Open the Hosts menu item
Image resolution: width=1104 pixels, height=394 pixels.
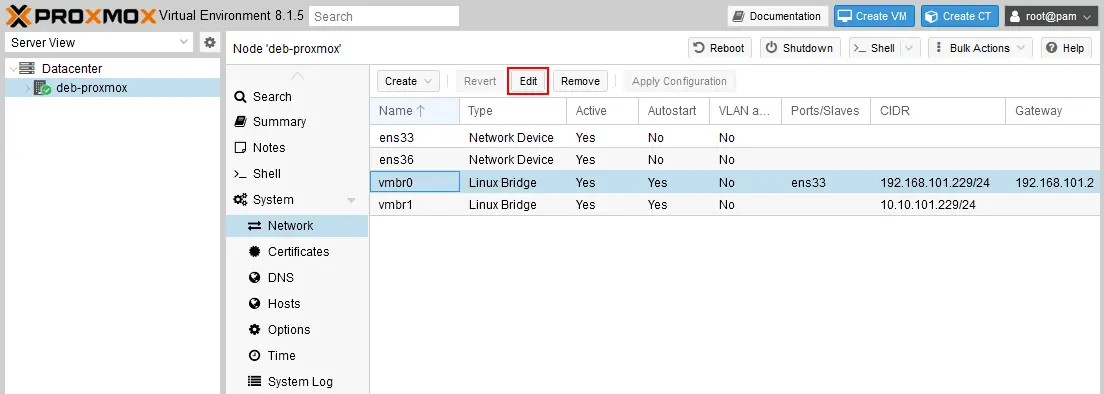tap(297, 304)
